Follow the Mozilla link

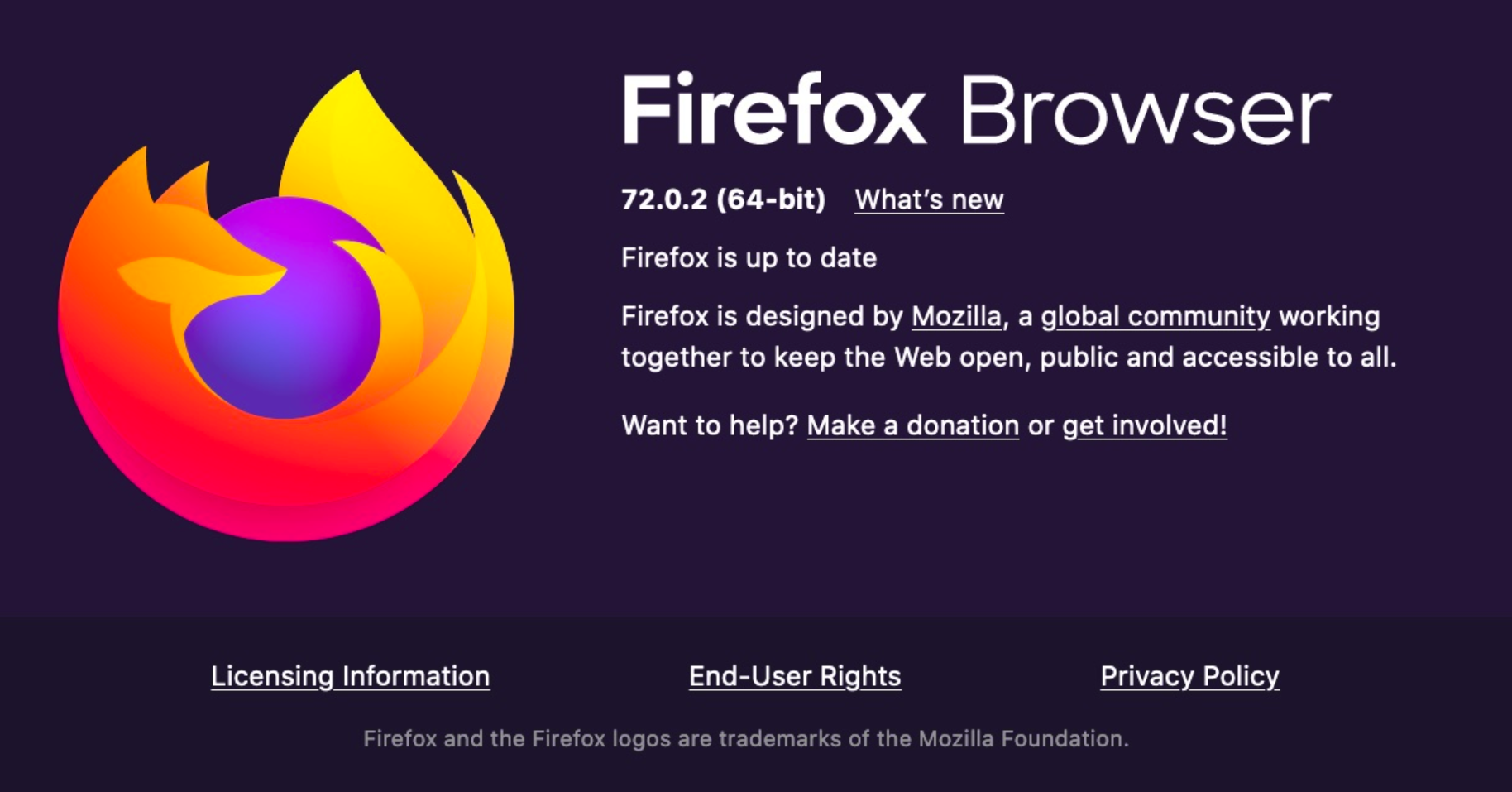pos(956,316)
